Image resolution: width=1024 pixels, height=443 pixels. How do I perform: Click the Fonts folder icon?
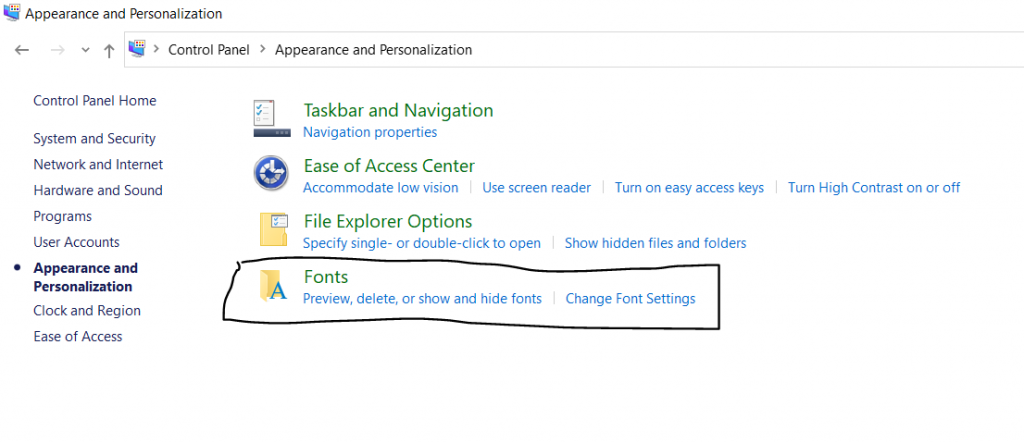273,285
